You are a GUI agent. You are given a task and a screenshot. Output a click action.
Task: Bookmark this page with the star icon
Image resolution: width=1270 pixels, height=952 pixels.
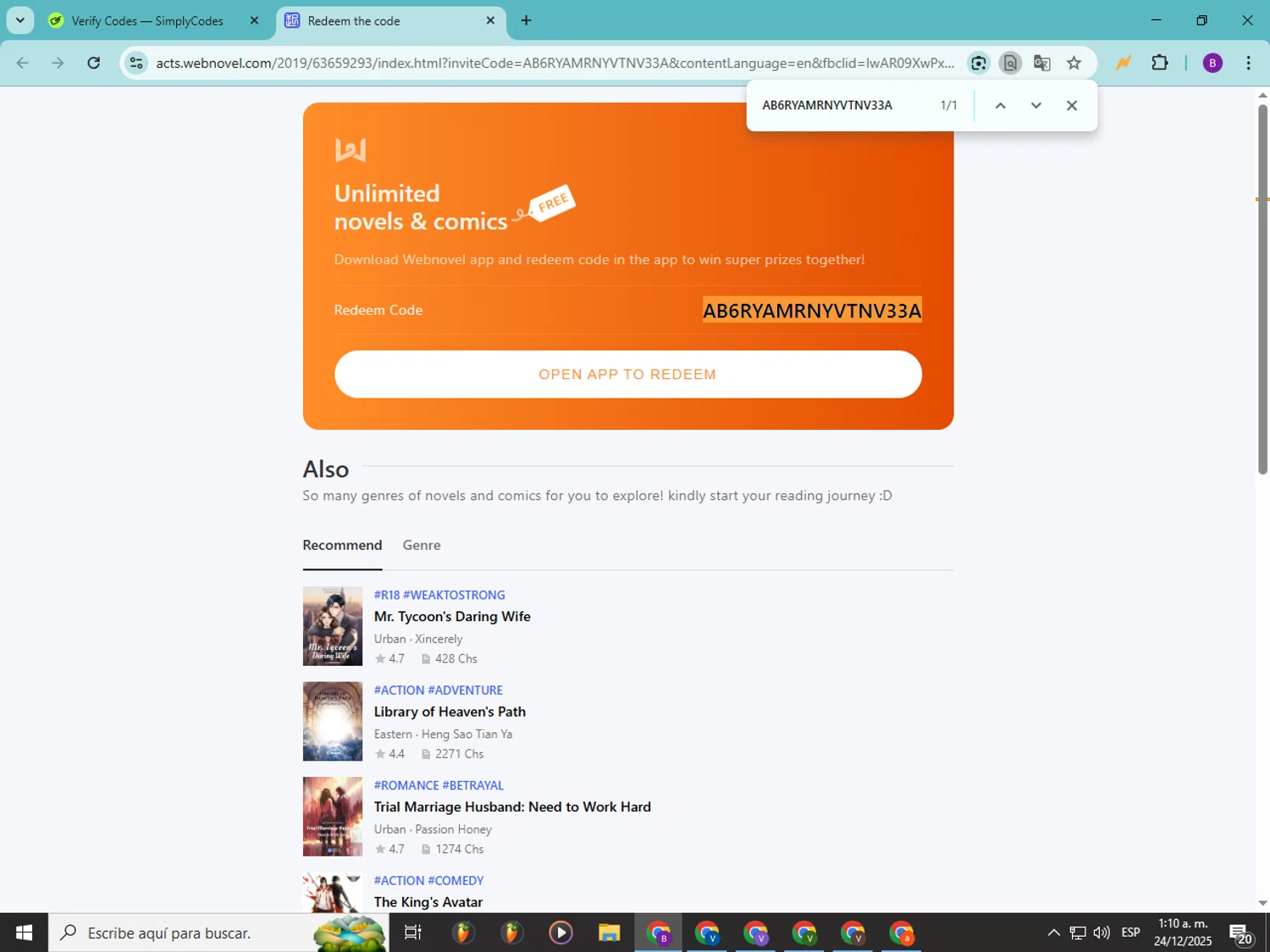click(x=1074, y=63)
